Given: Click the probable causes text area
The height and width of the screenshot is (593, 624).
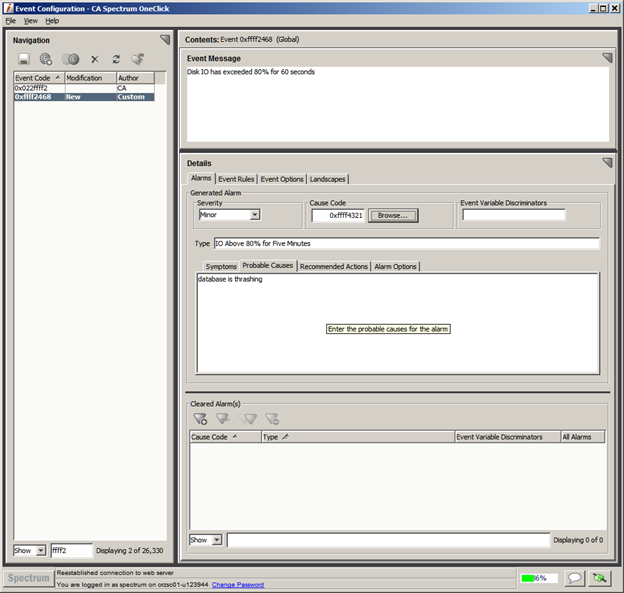Looking at the screenshot, I should pyautogui.click(x=398, y=323).
